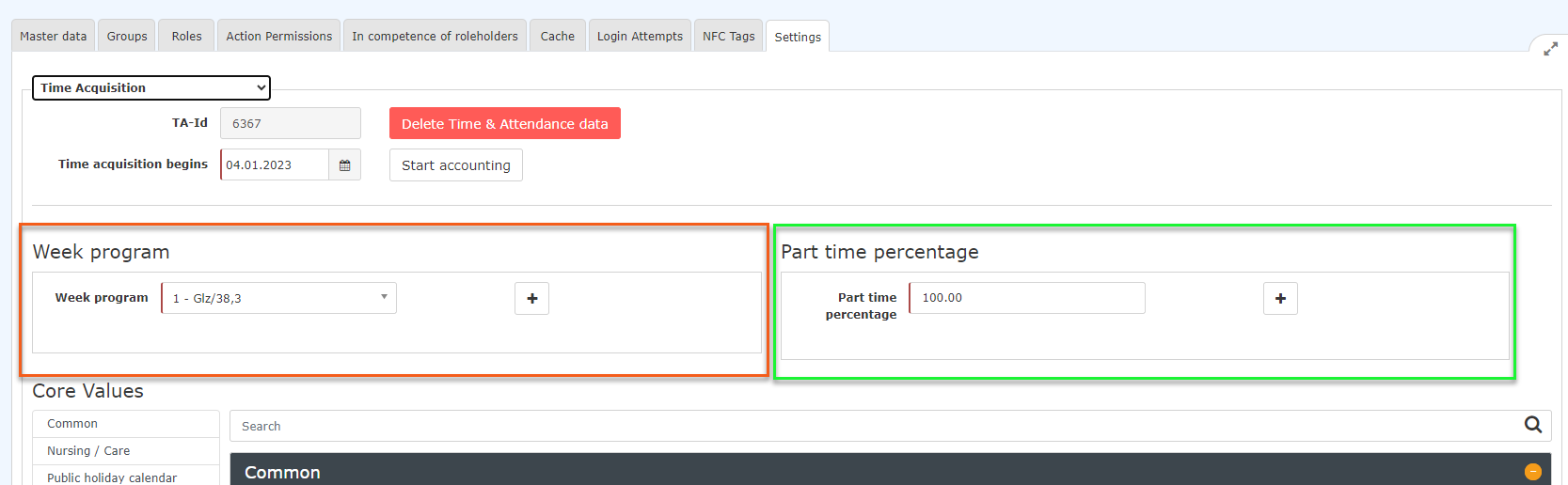
Task: Click the Time acquisition begins date field
Action: point(275,164)
